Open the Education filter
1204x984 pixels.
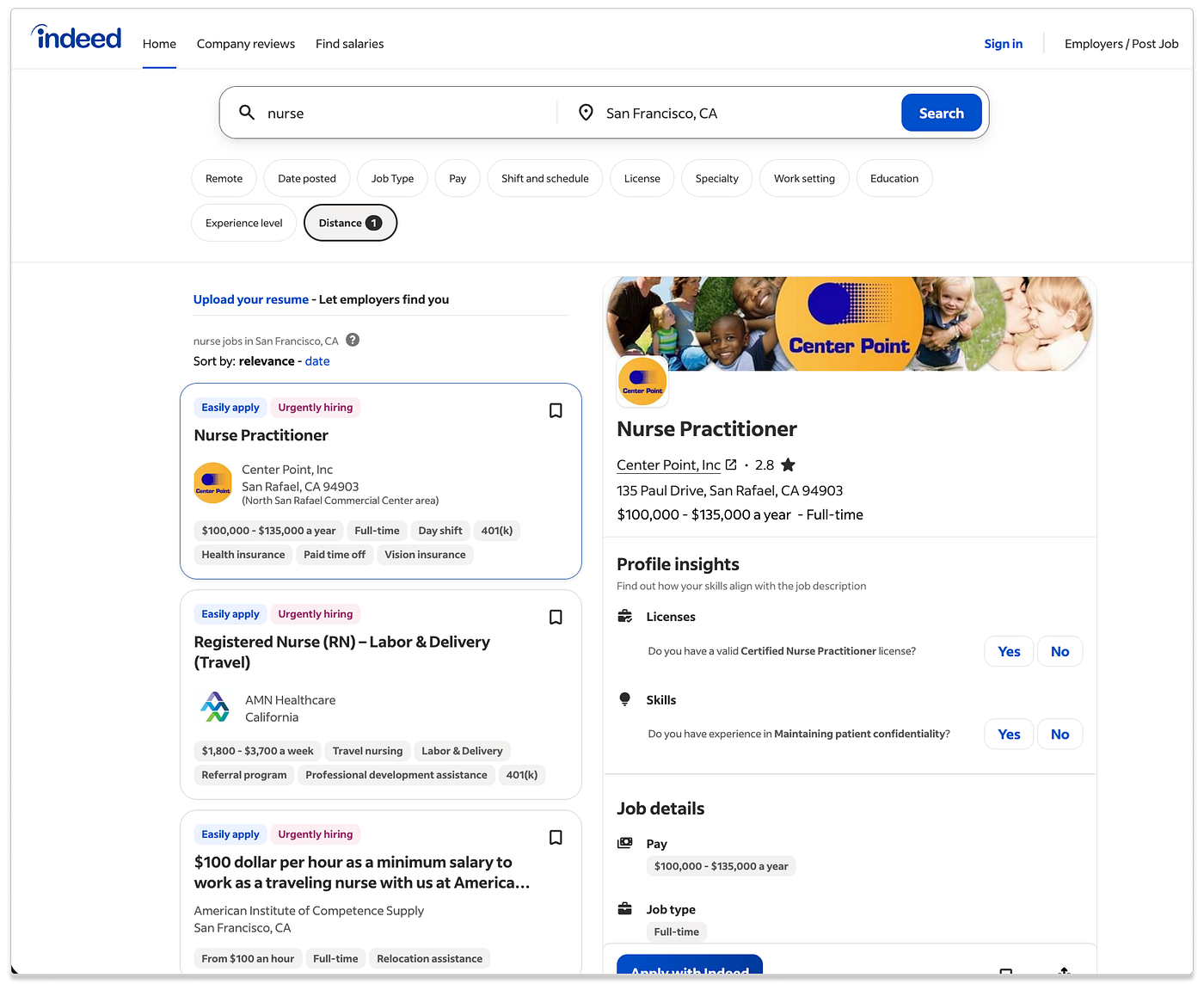894,178
